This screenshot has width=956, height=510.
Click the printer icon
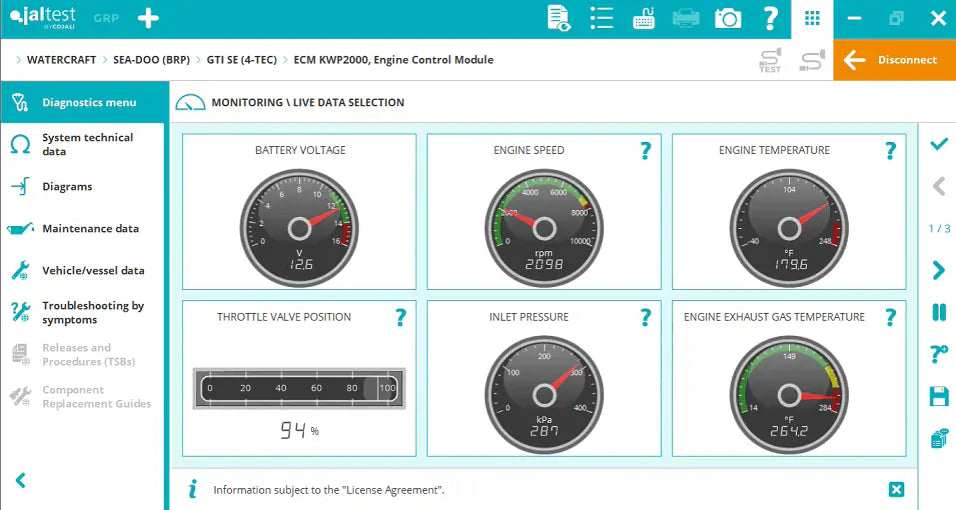tap(686, 18)
